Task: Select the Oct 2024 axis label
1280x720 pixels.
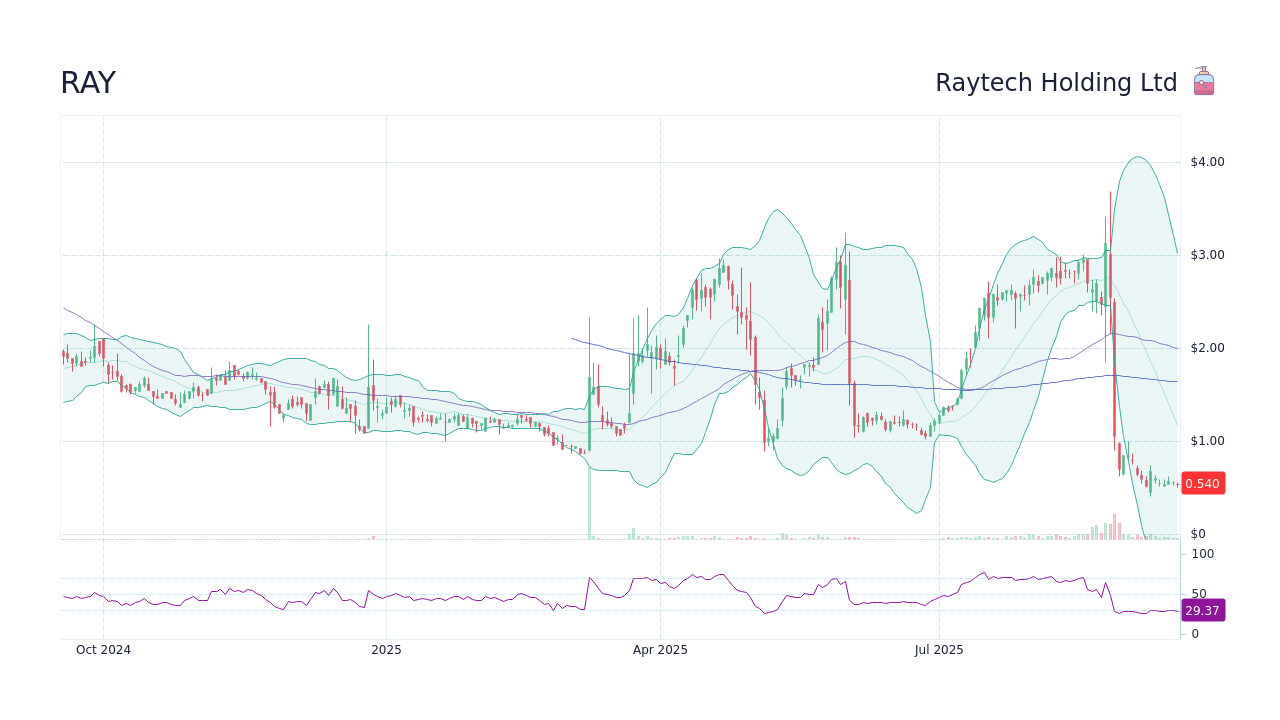Action: pyautogui.click(x=103, y=650)
